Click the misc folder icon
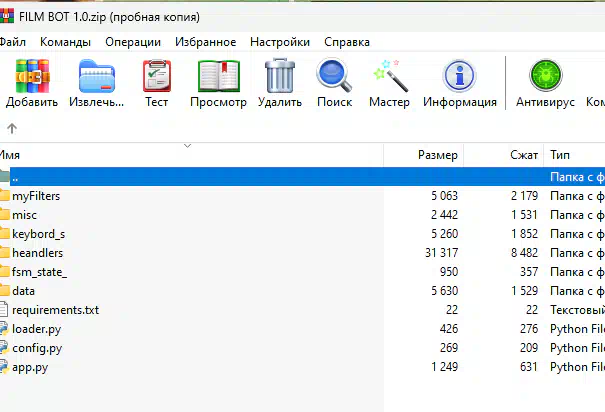 (x=4, y=214)
